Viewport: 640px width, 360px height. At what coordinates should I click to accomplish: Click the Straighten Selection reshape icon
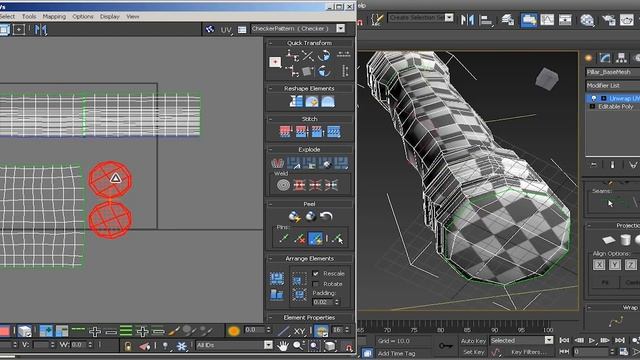point(296,101)
